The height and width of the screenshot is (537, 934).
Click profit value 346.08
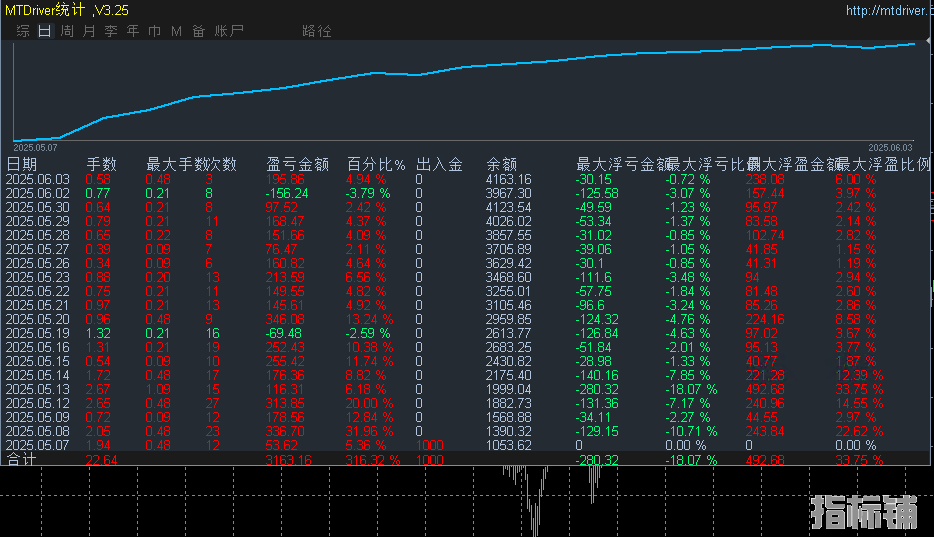coord(285,319)
